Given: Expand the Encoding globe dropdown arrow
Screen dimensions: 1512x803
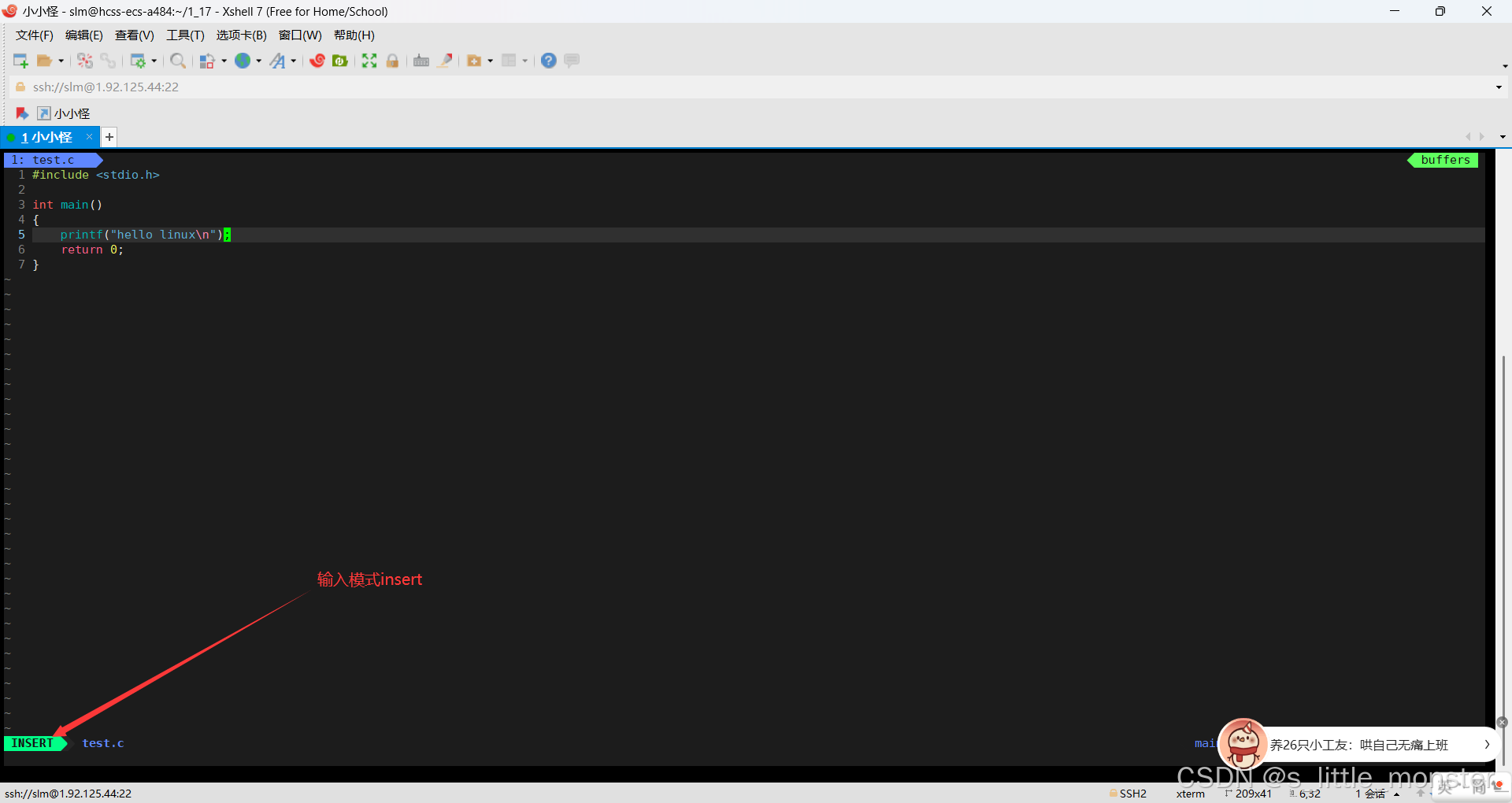Looking at the screenshot, I should [258, 61].
